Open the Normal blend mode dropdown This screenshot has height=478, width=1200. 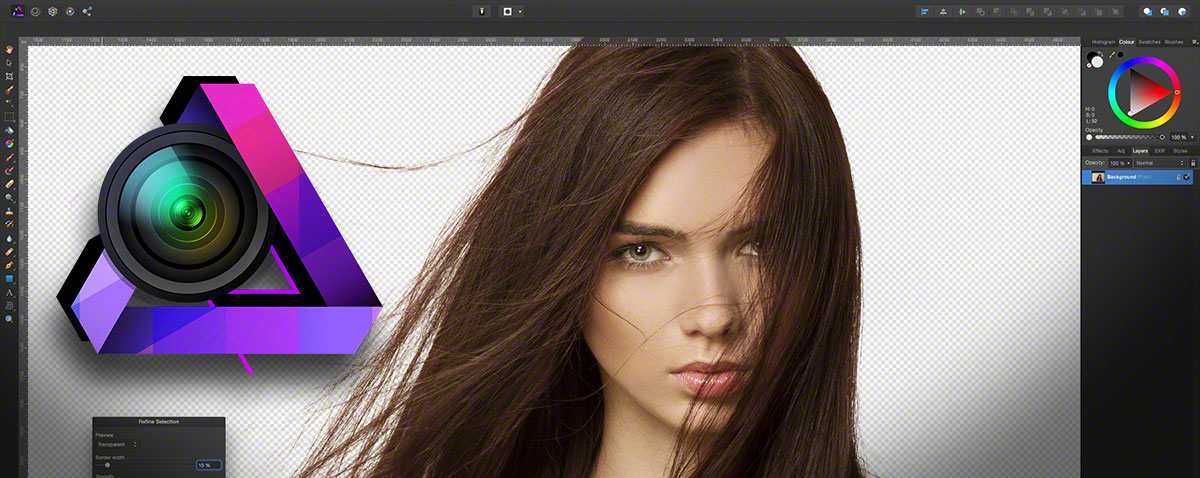click(1160, 163)
